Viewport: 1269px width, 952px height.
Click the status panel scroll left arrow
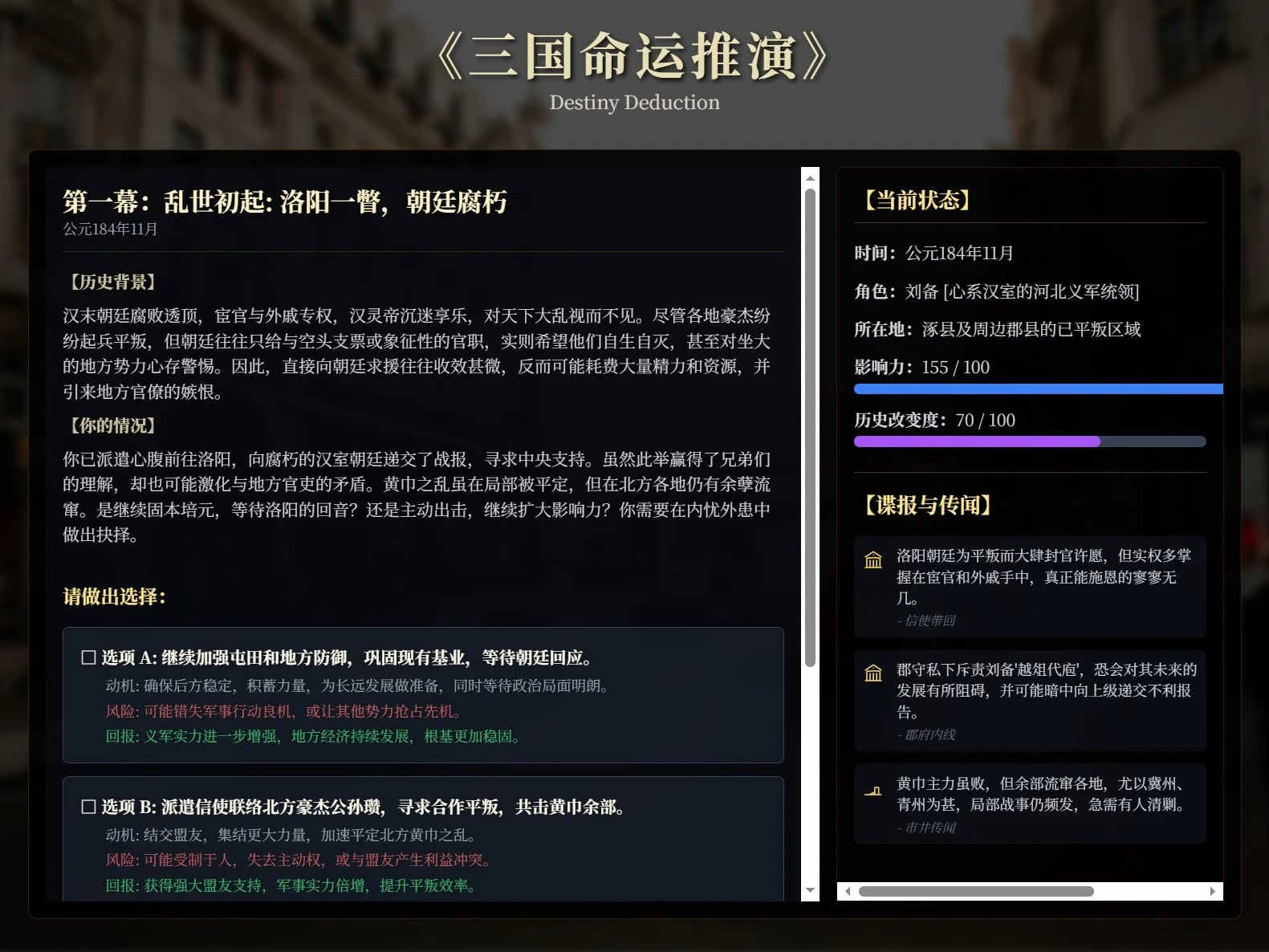pyautogui.click(x=847, y=891)
